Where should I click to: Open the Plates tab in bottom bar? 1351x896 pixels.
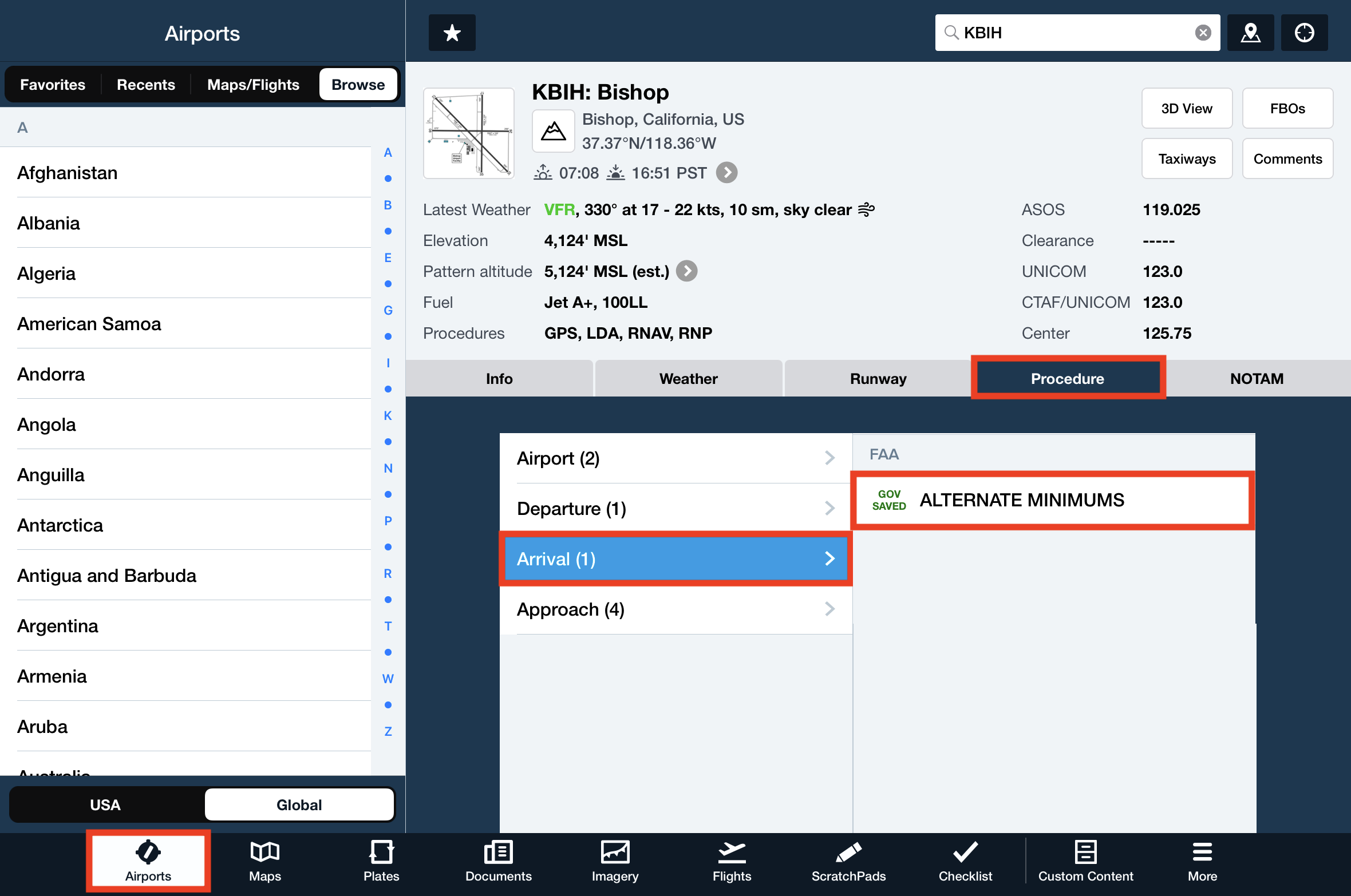[x=381, y=861]
